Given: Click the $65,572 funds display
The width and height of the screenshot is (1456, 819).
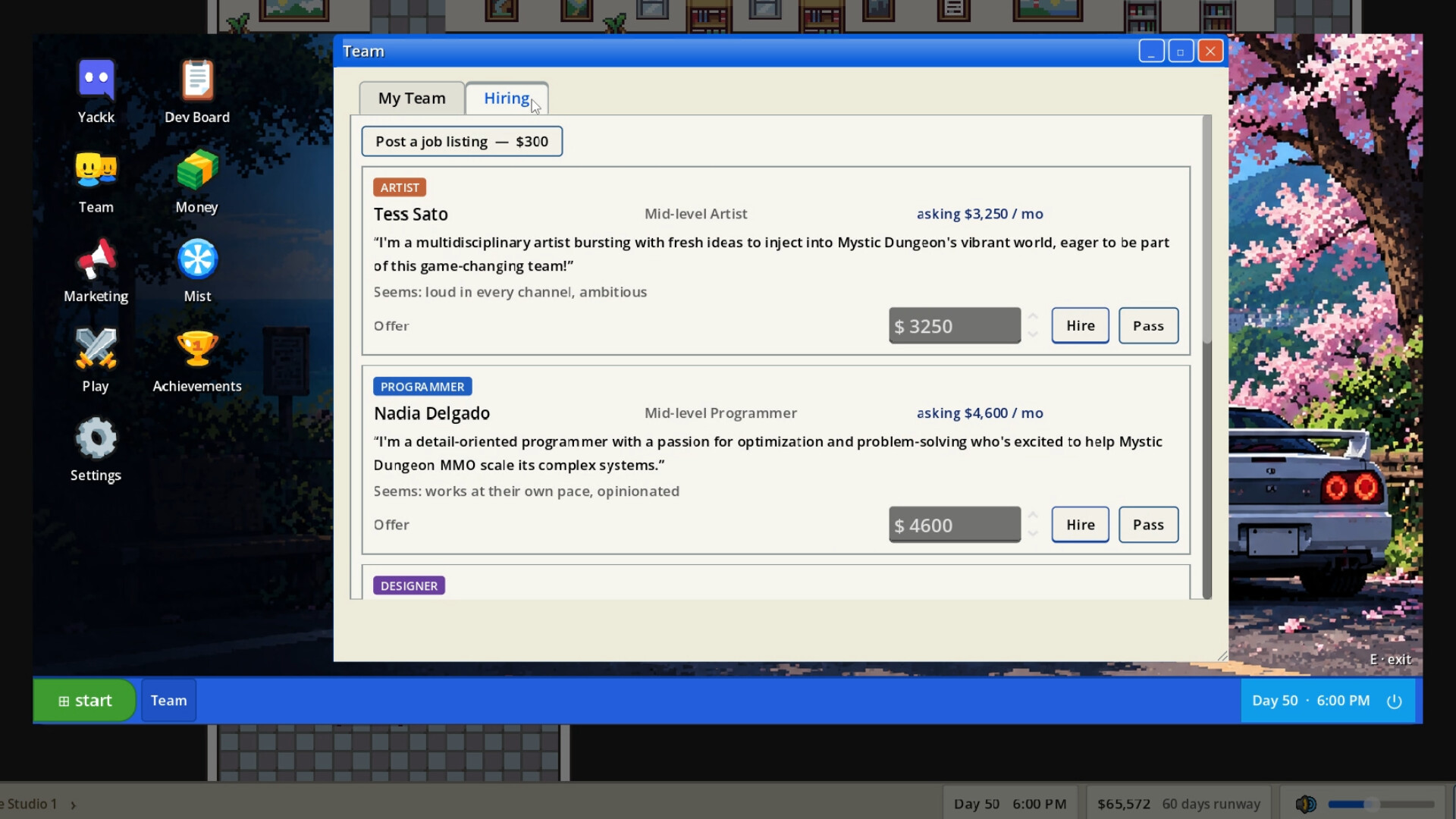Looking at the screenshot, I should click(1123, 805).
